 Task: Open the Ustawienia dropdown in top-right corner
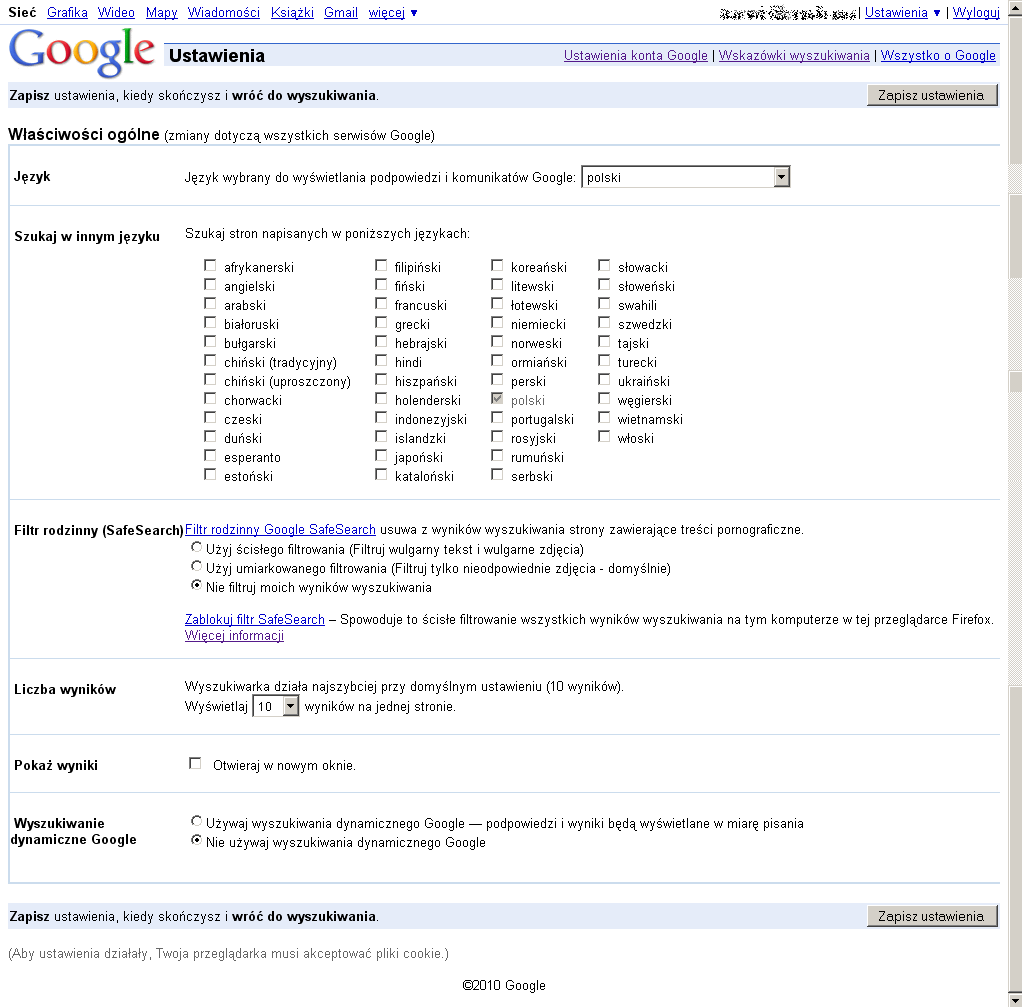click(902, 12)
